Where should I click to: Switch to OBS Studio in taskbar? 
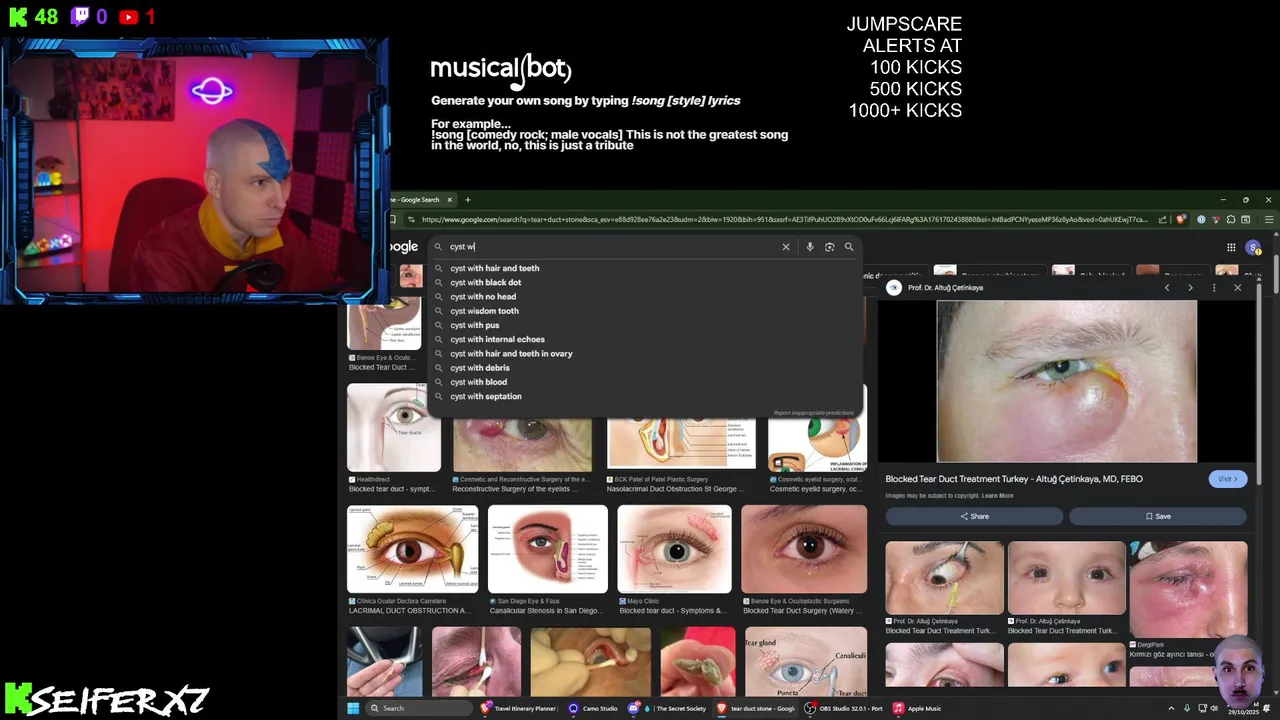pyautogui.click(x=845, y=708)
